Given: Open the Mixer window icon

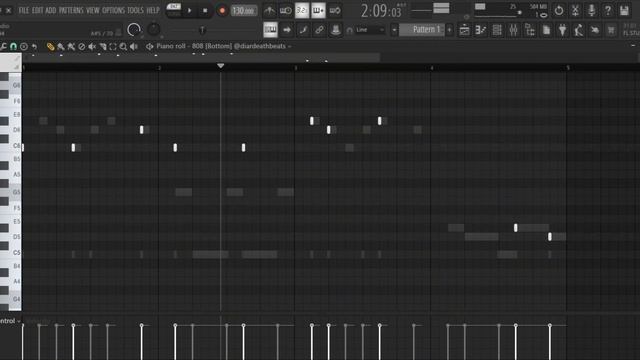Looking at the screenshot, I should pyautogui.click(x=513, y=30).
